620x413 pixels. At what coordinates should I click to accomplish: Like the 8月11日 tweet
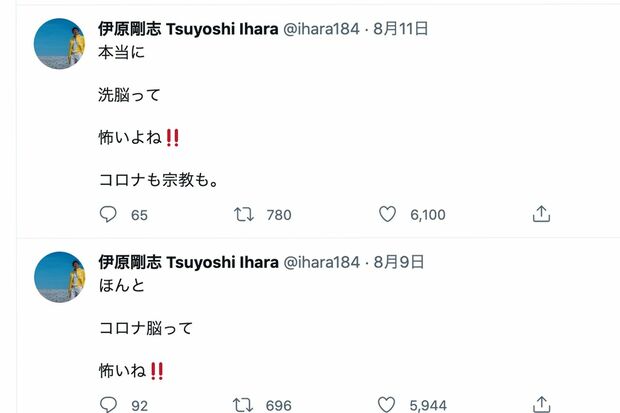pos(388,214)
